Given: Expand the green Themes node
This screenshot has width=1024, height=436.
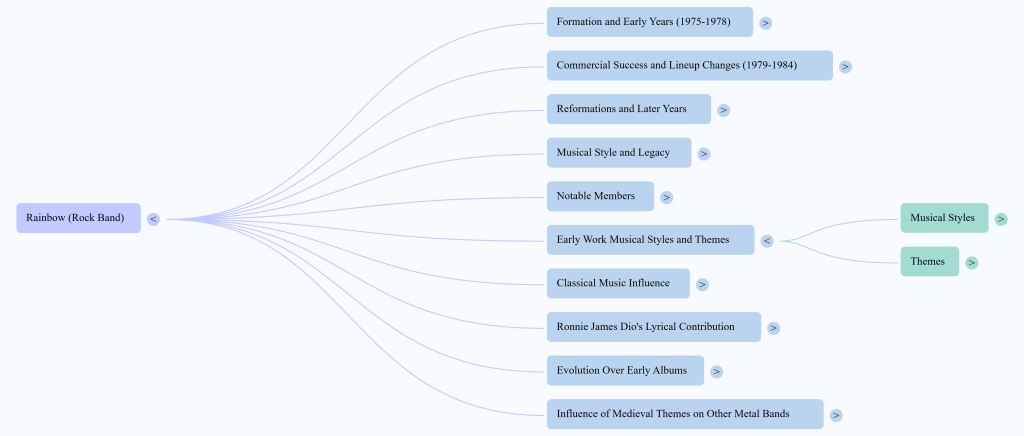Looking at the screenshot, I should pyautogui.click(x=972, y=263).
